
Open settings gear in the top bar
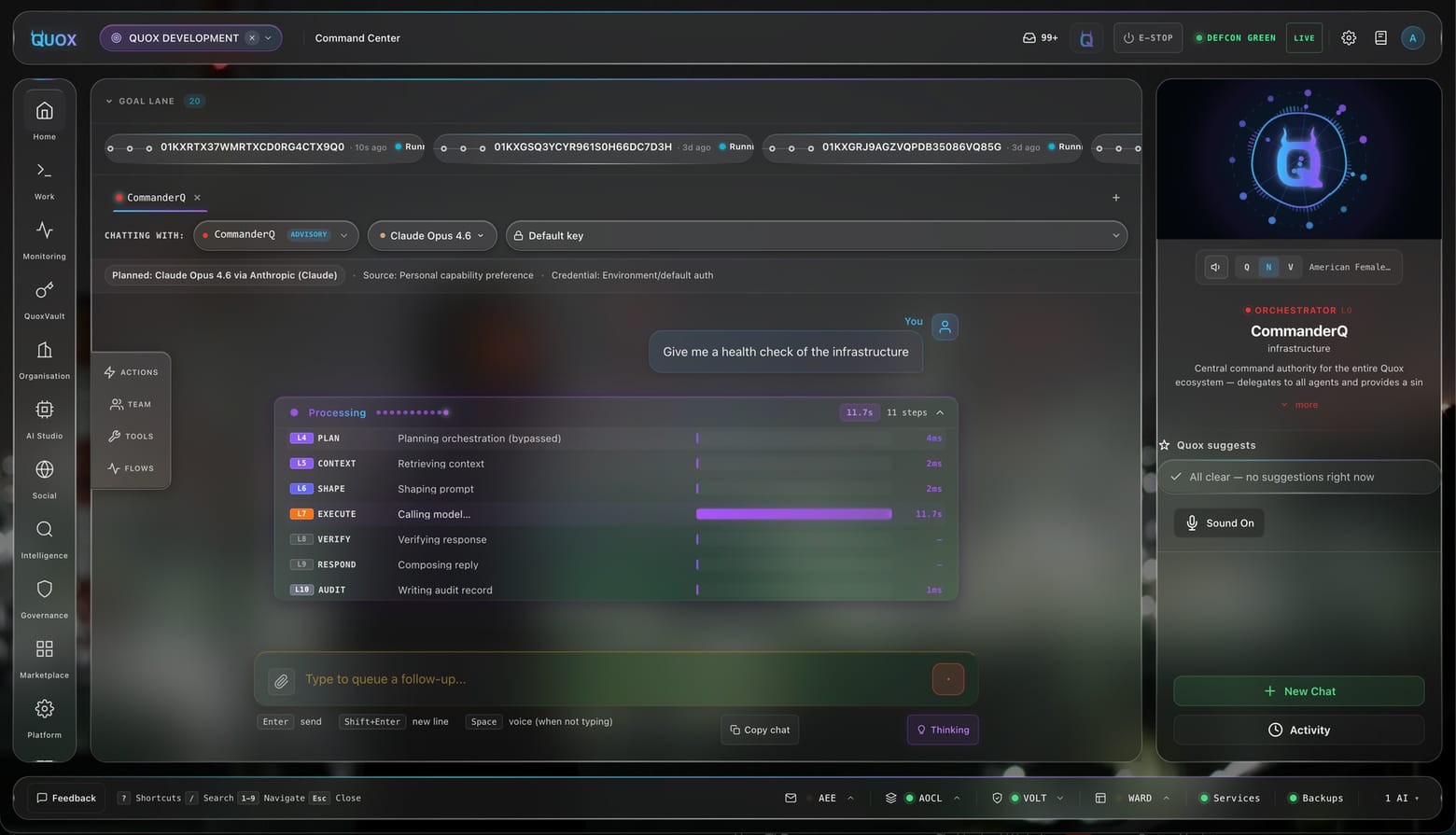tap(1349, 38)
